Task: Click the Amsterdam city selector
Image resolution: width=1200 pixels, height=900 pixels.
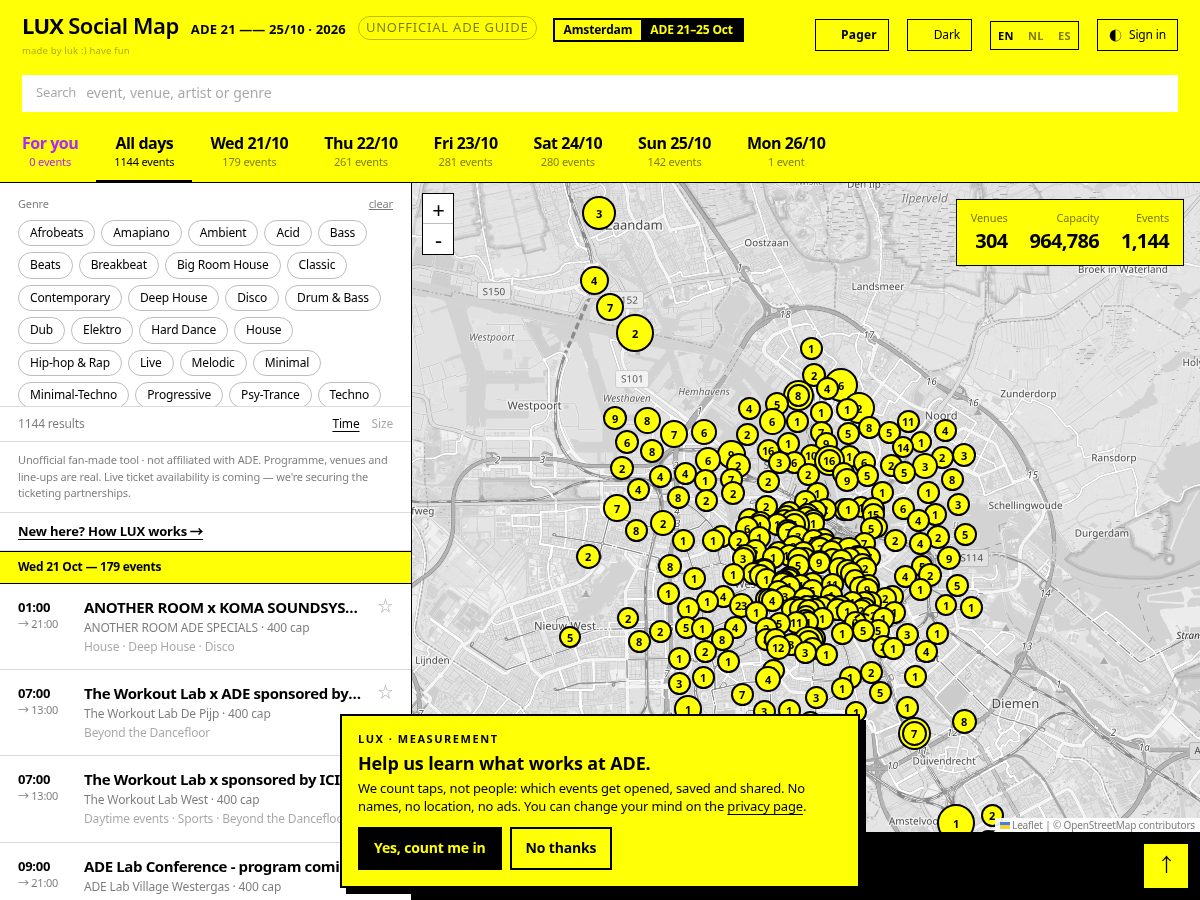Action: pos(598,30)
